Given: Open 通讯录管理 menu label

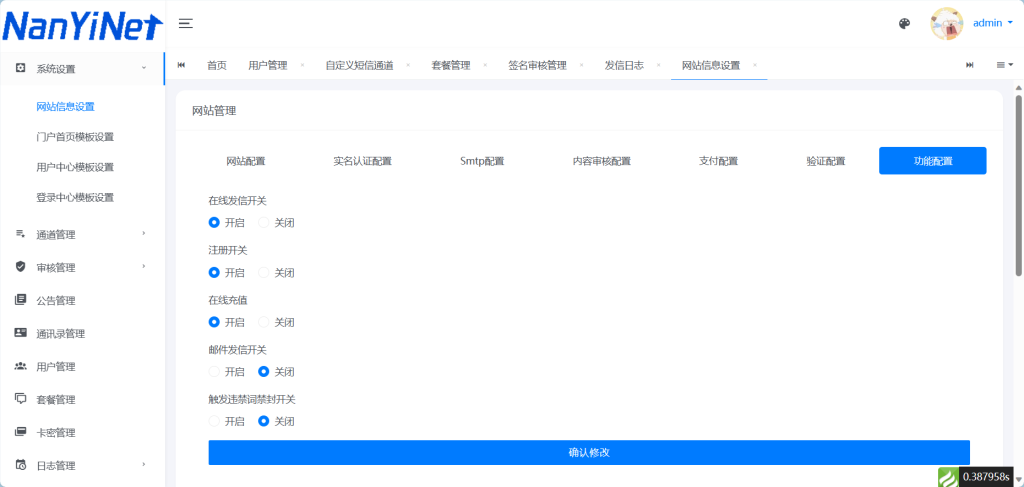Looking at the screenshot, I should tap(61, 334).
